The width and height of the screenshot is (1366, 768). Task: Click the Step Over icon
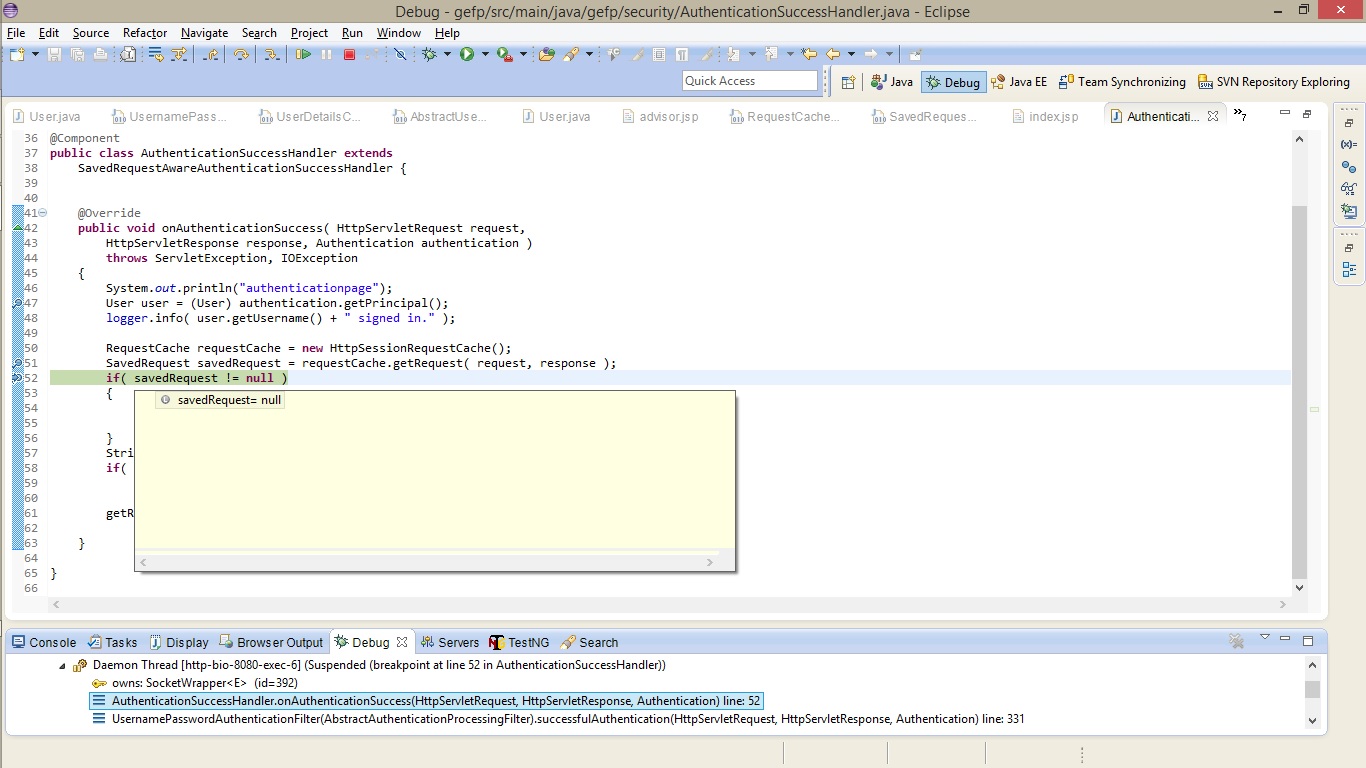coord(241,55)
